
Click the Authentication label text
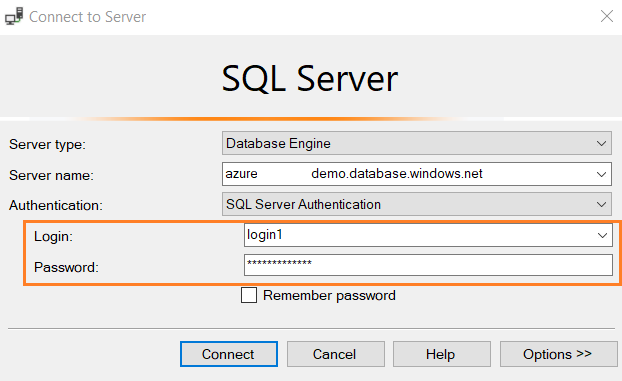point(56,206)
